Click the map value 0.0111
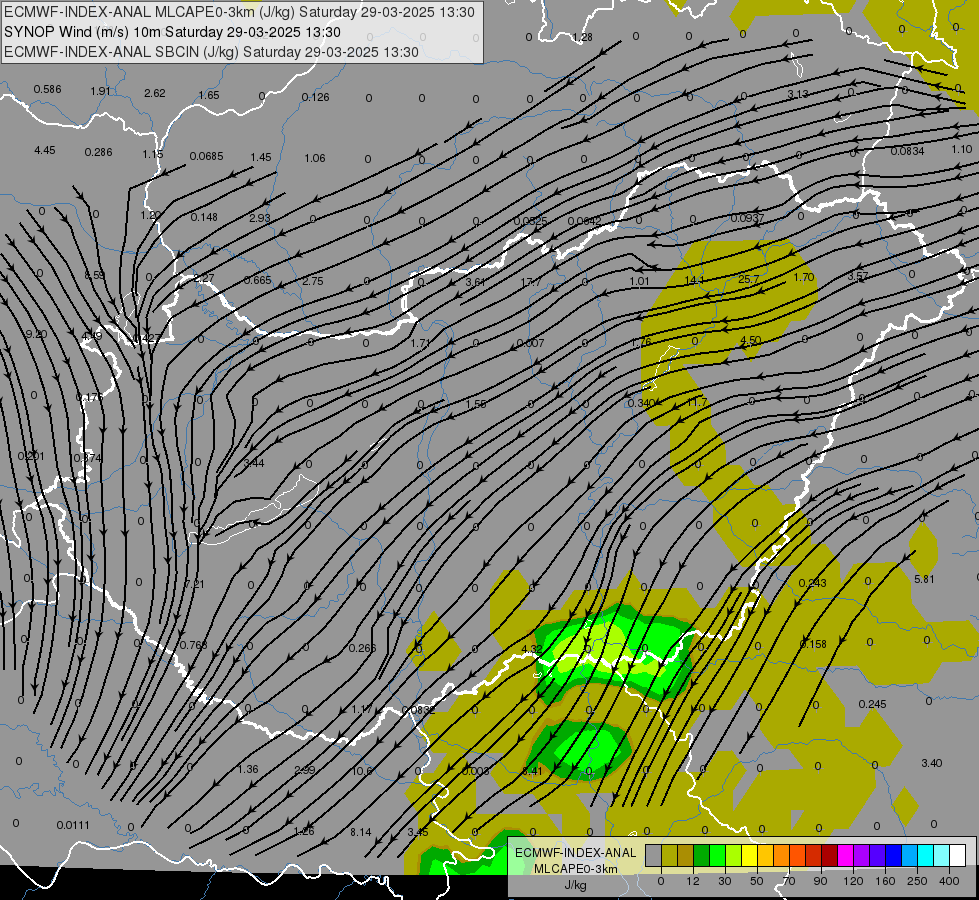Image resolution: width=979 pixels, height=900 pixels. point(73,825)
